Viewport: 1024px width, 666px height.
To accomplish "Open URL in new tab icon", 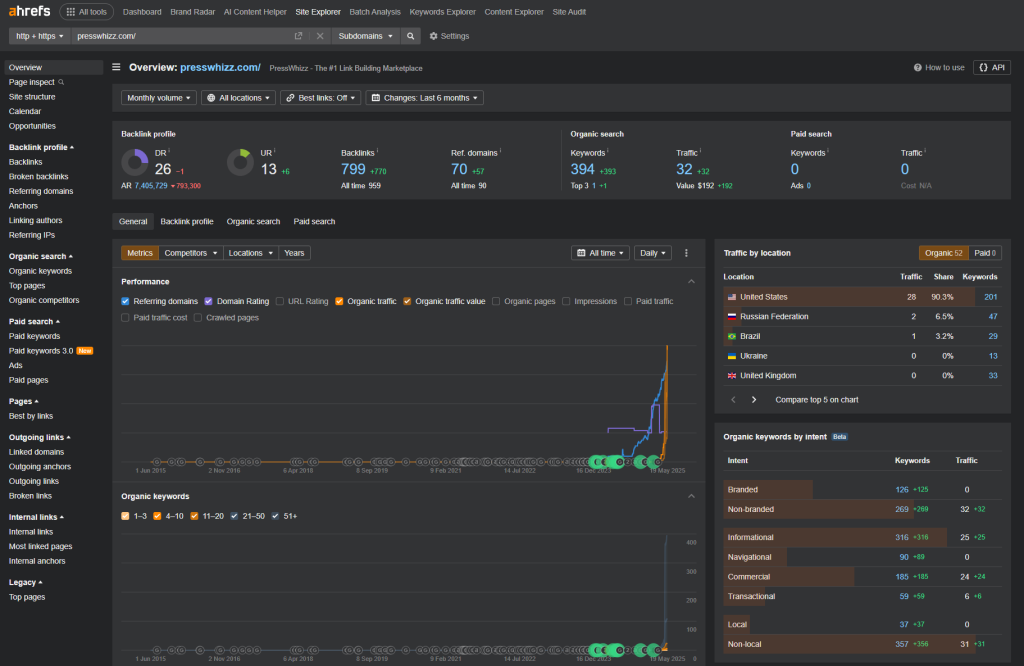I will pos(298,36).
